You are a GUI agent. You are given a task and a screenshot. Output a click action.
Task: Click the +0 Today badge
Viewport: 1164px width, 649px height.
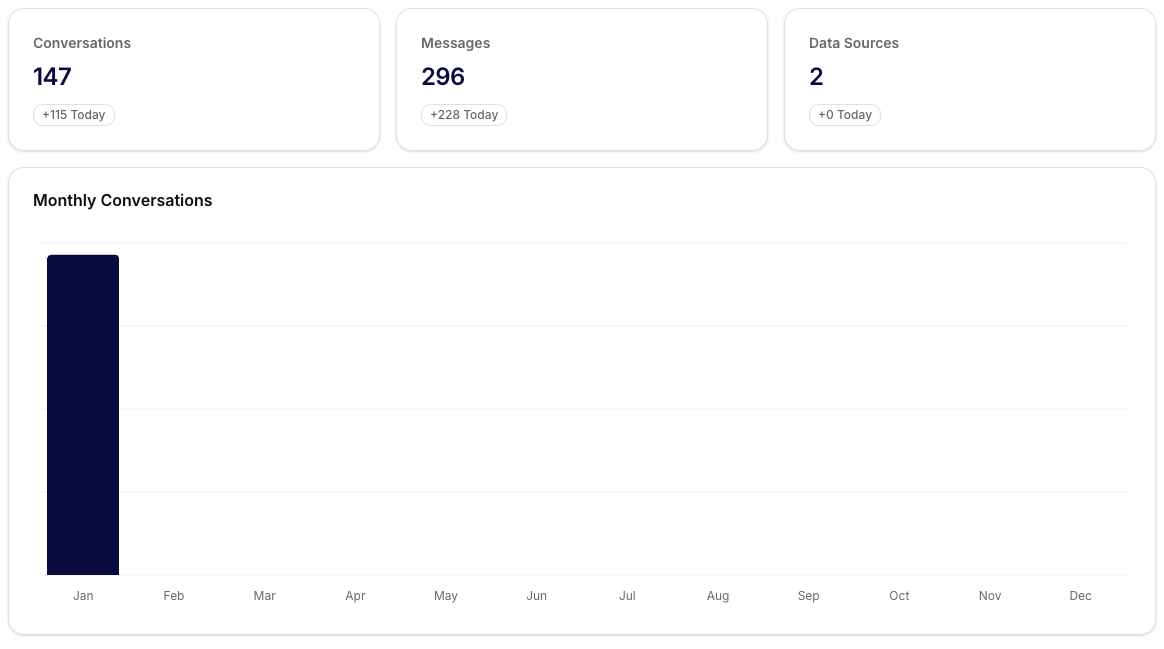(845, 115)
